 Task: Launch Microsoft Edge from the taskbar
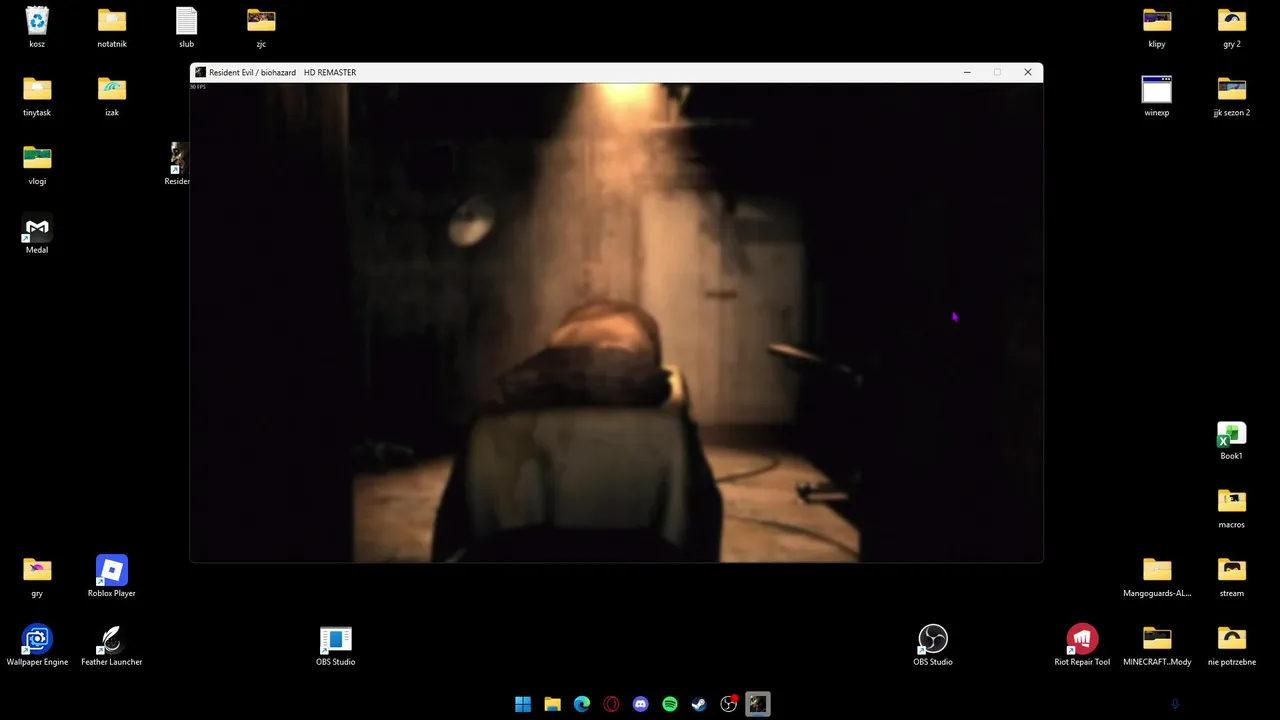[x=582, y=704]
